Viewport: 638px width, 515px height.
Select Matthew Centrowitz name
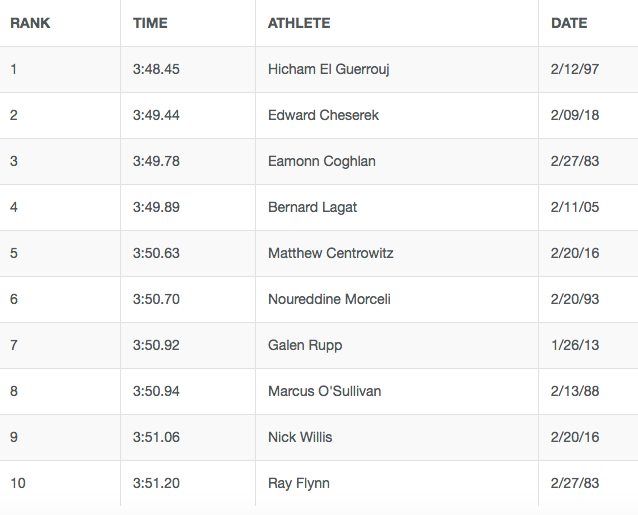click(x=330, y=253)
